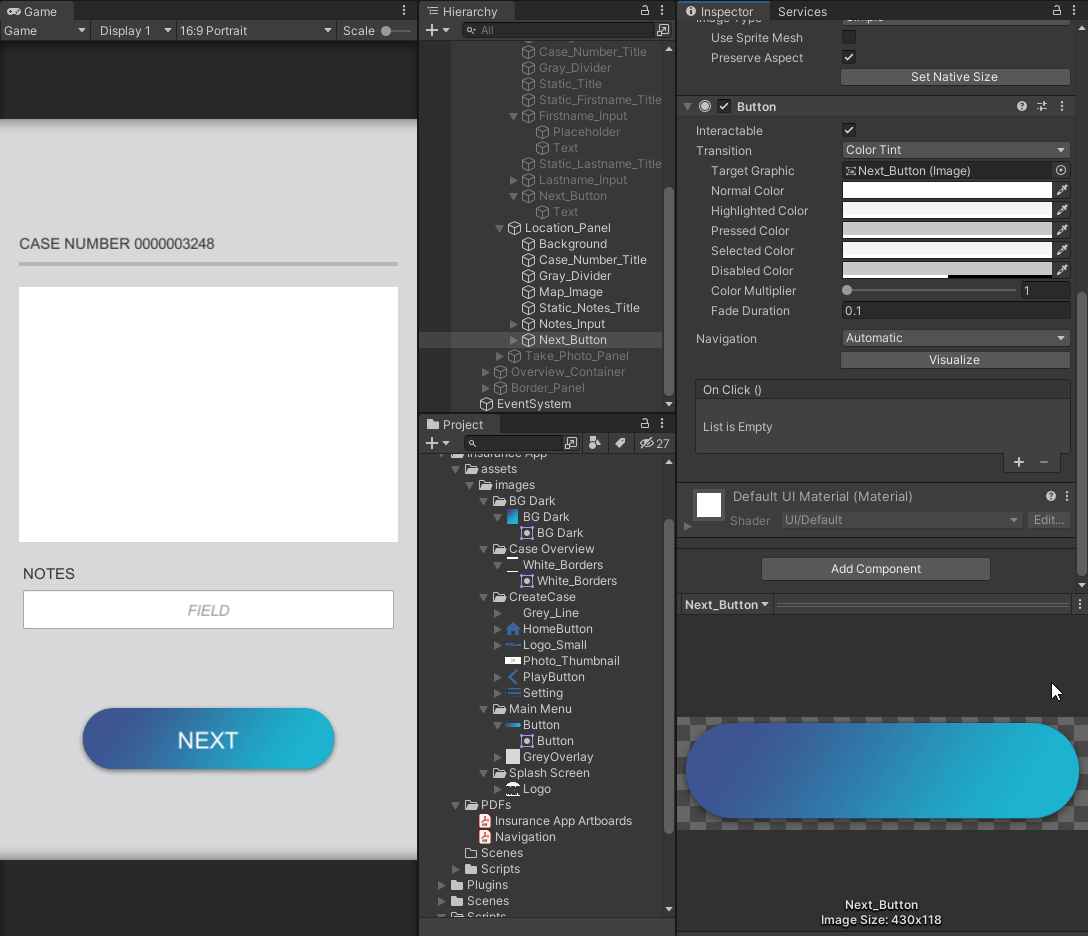1088x936 pixels.
Task: Open Normal Color swatch
Action: point(947,190)
